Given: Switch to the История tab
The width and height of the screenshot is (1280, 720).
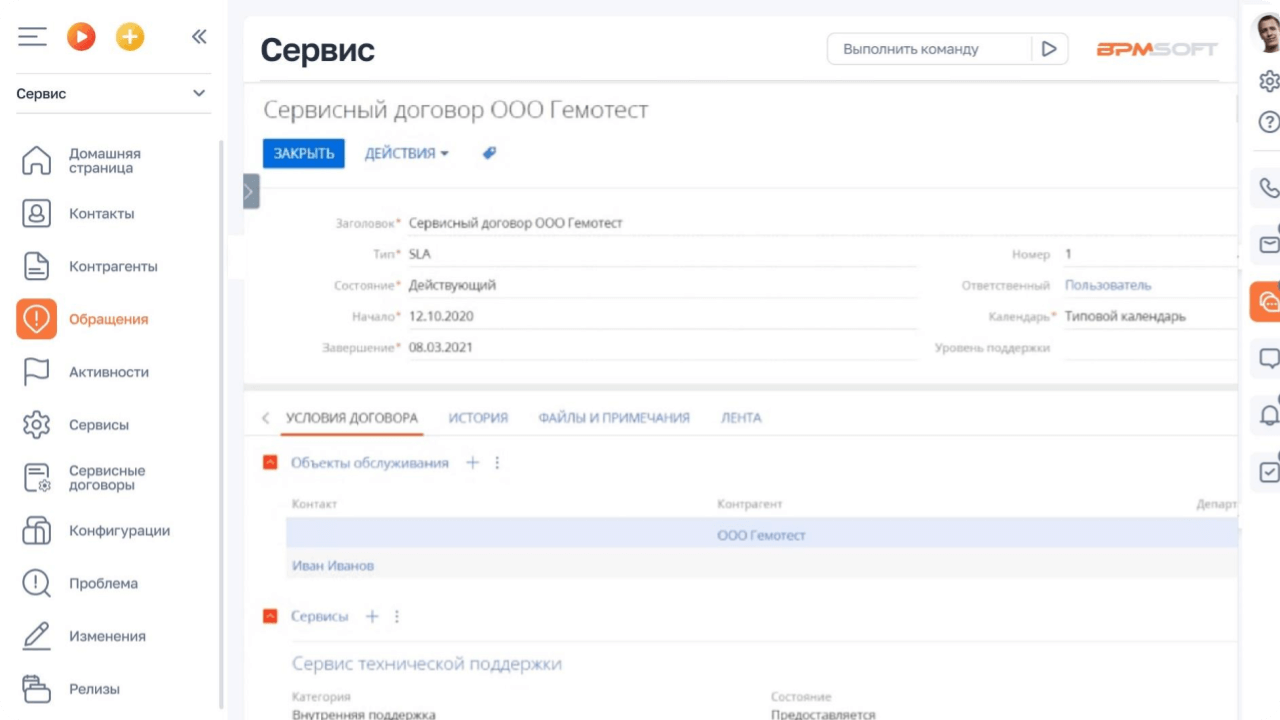Looking at the screenshot, I should [477, 418].
